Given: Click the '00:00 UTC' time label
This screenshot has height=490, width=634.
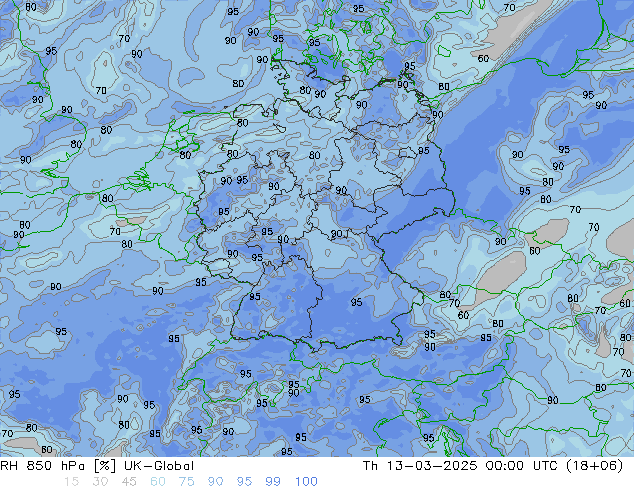Looking at the screenshot, I should (x=523, y=466).
